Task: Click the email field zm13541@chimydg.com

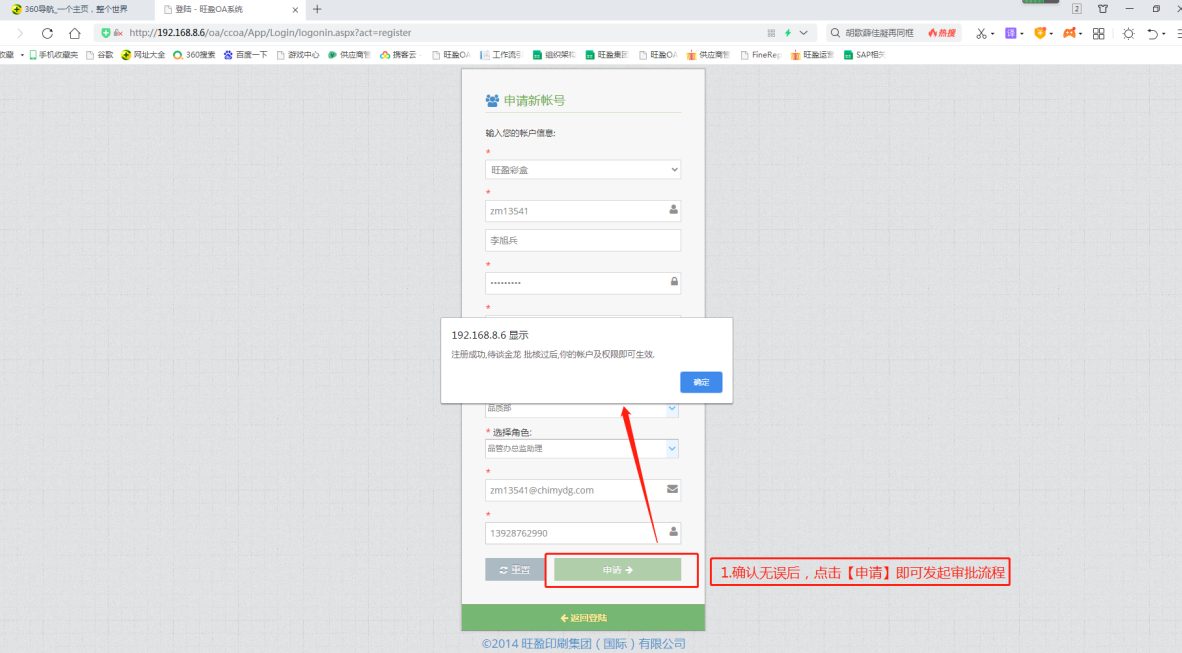Action: point(583,490)
